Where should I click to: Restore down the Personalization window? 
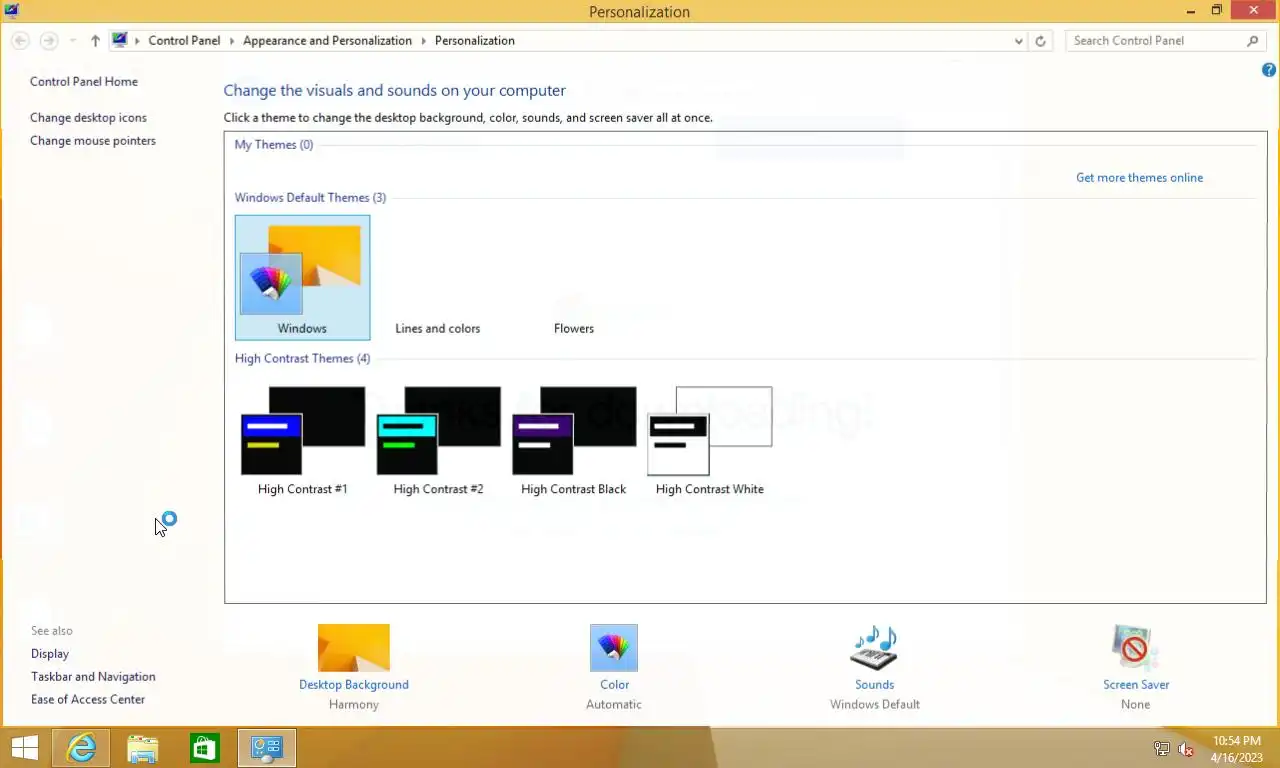1217,11
